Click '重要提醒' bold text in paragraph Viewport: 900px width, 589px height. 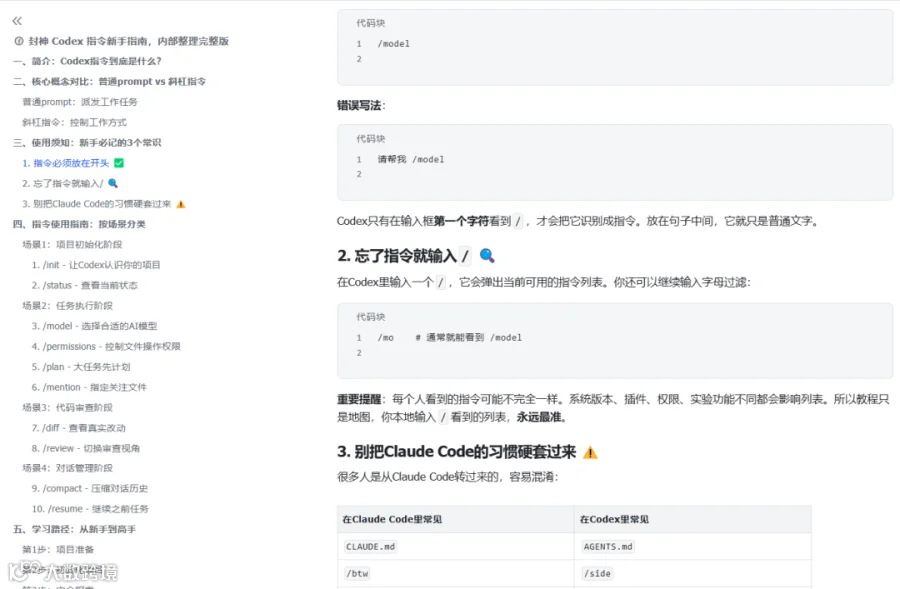coord(359,400)
